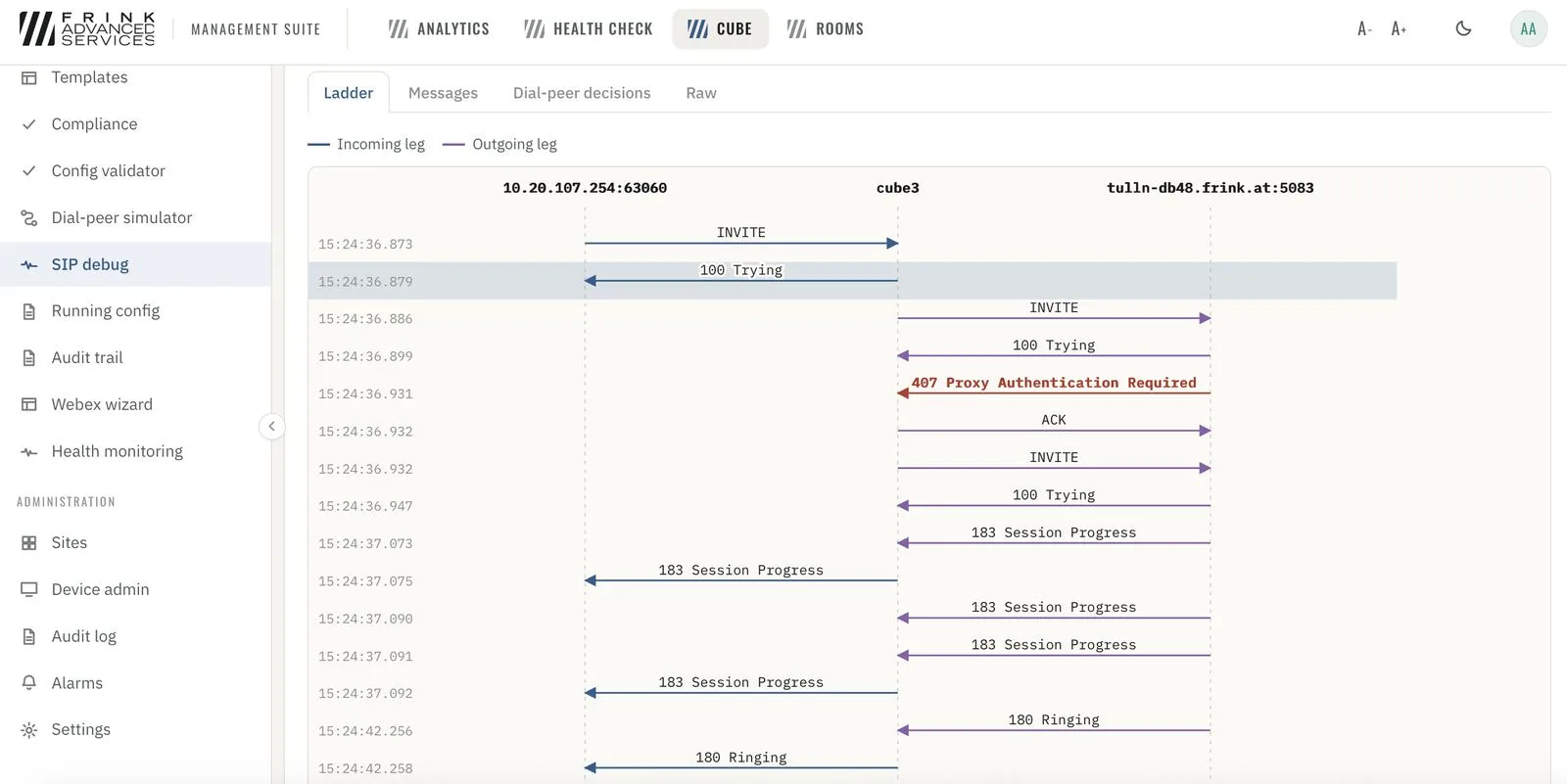
Task: Select second INVITE at 15:24:36.932
Action: (1054, 463)
